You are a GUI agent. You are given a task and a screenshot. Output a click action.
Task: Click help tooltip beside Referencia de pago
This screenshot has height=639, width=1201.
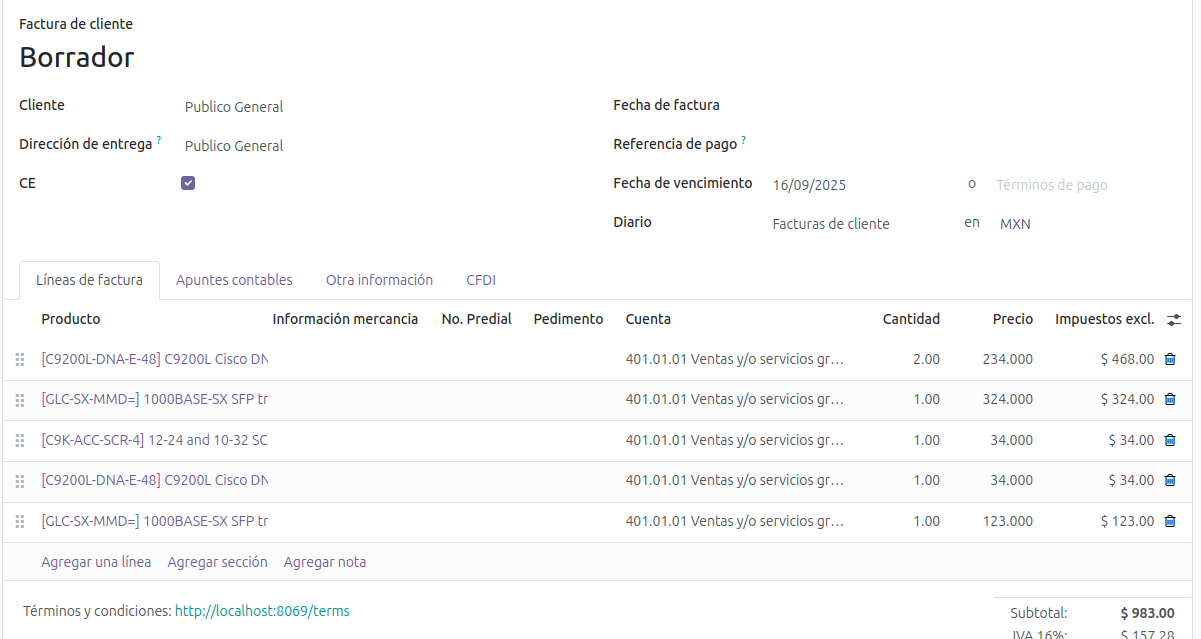pos(744,140)
